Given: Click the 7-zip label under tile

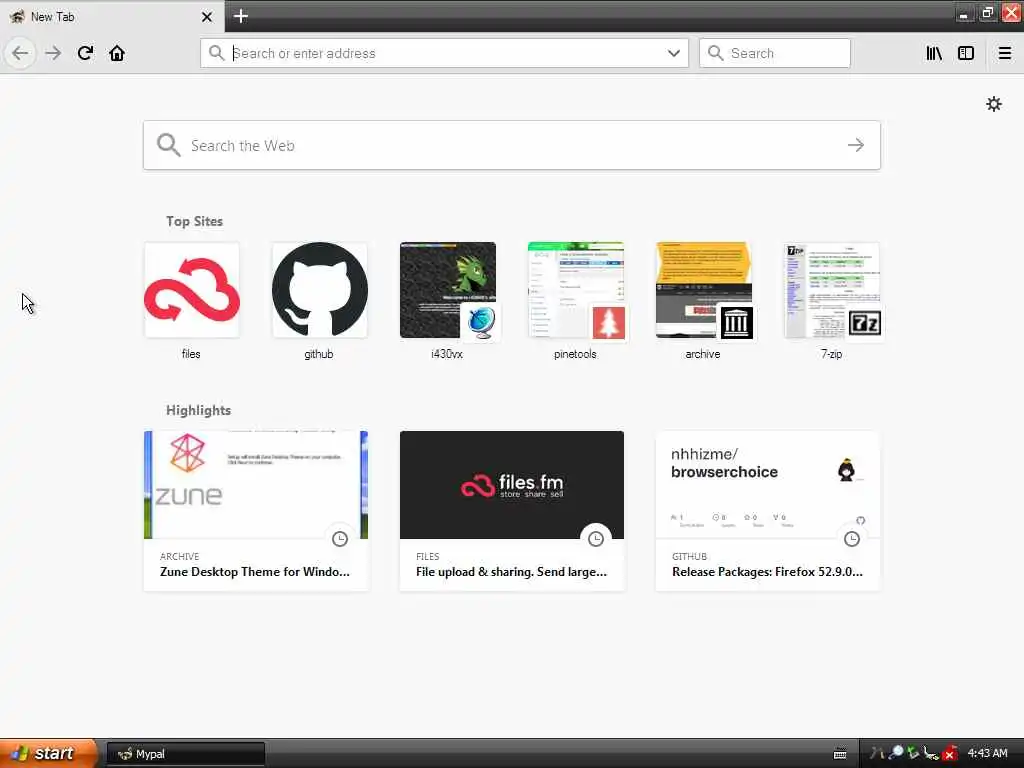Looking at the screenshot, I should [x=831, y=354].
